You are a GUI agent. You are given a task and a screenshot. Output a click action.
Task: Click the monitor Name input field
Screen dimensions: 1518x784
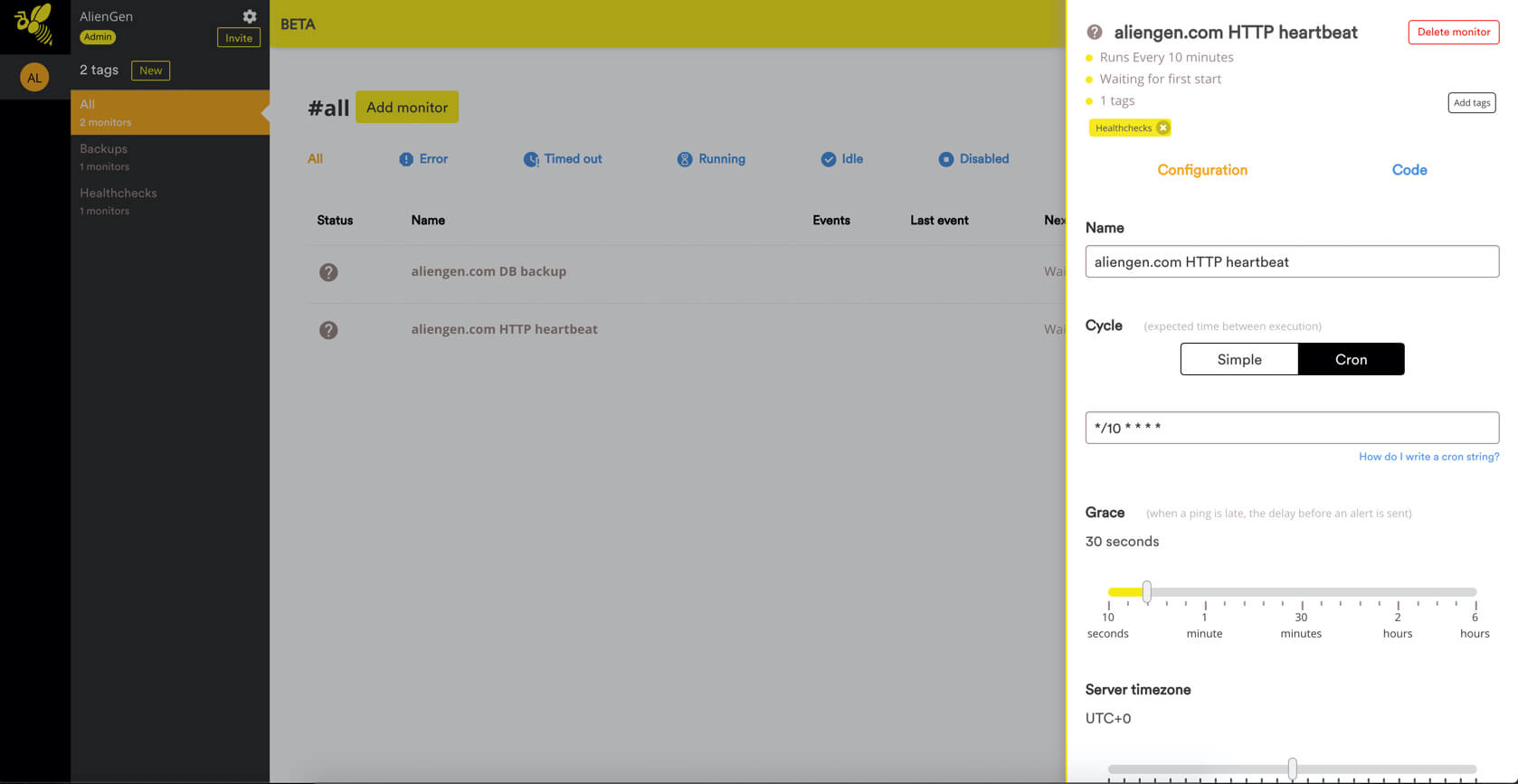pos(1291,261)
